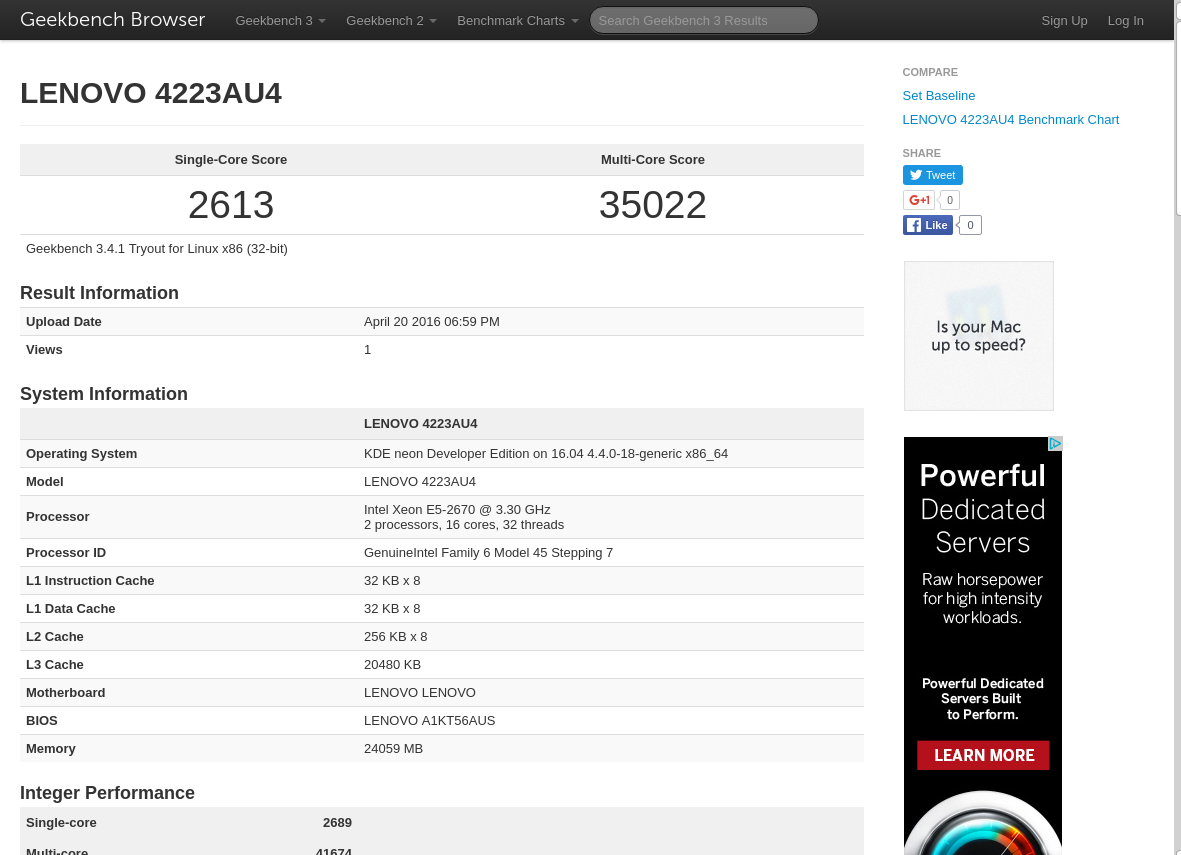Click the Facebook Like button
Screen dimensions: 1181x855
tap(927, 224)
